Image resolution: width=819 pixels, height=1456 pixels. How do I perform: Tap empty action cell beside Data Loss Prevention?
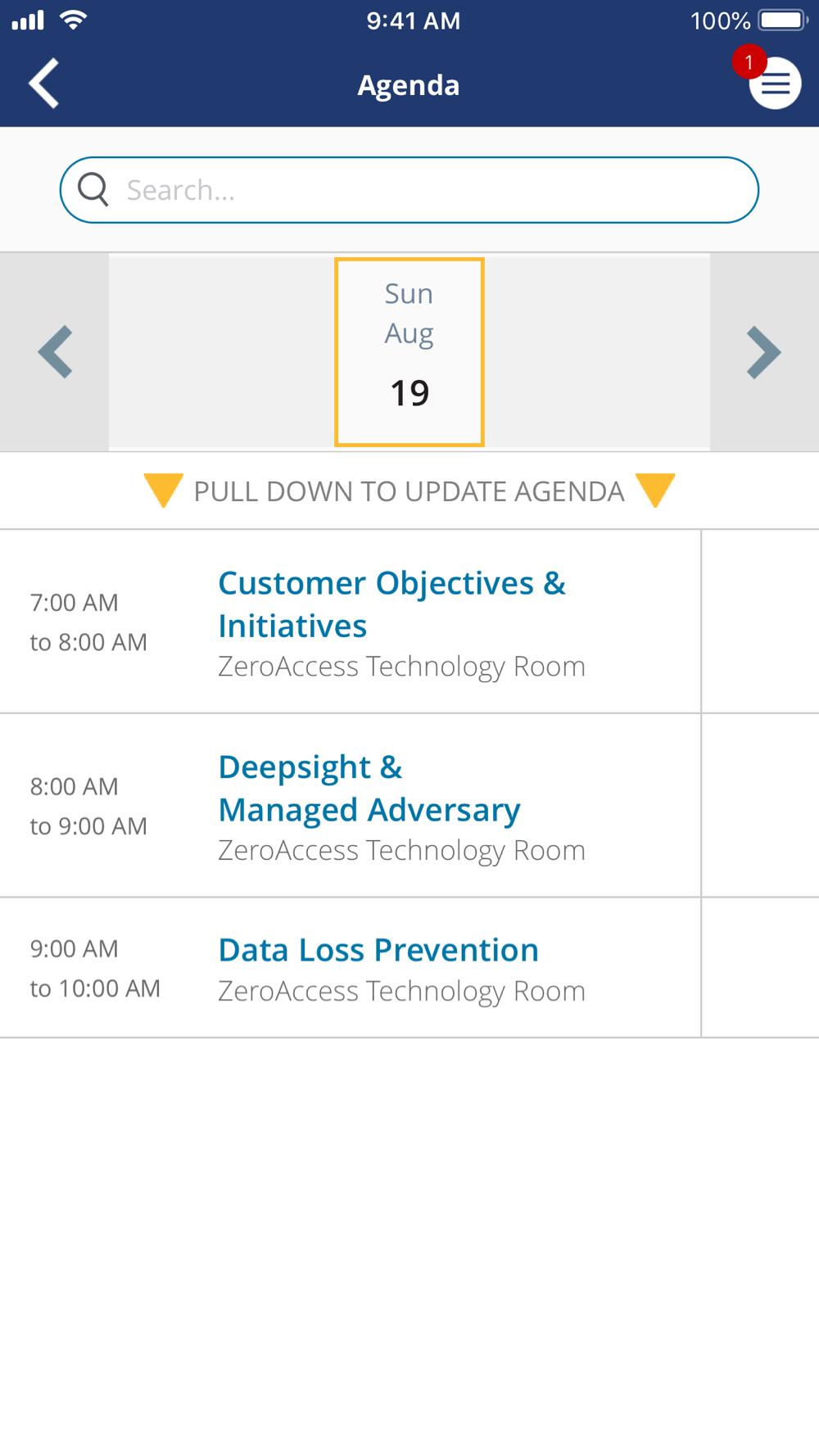point(760,968)
